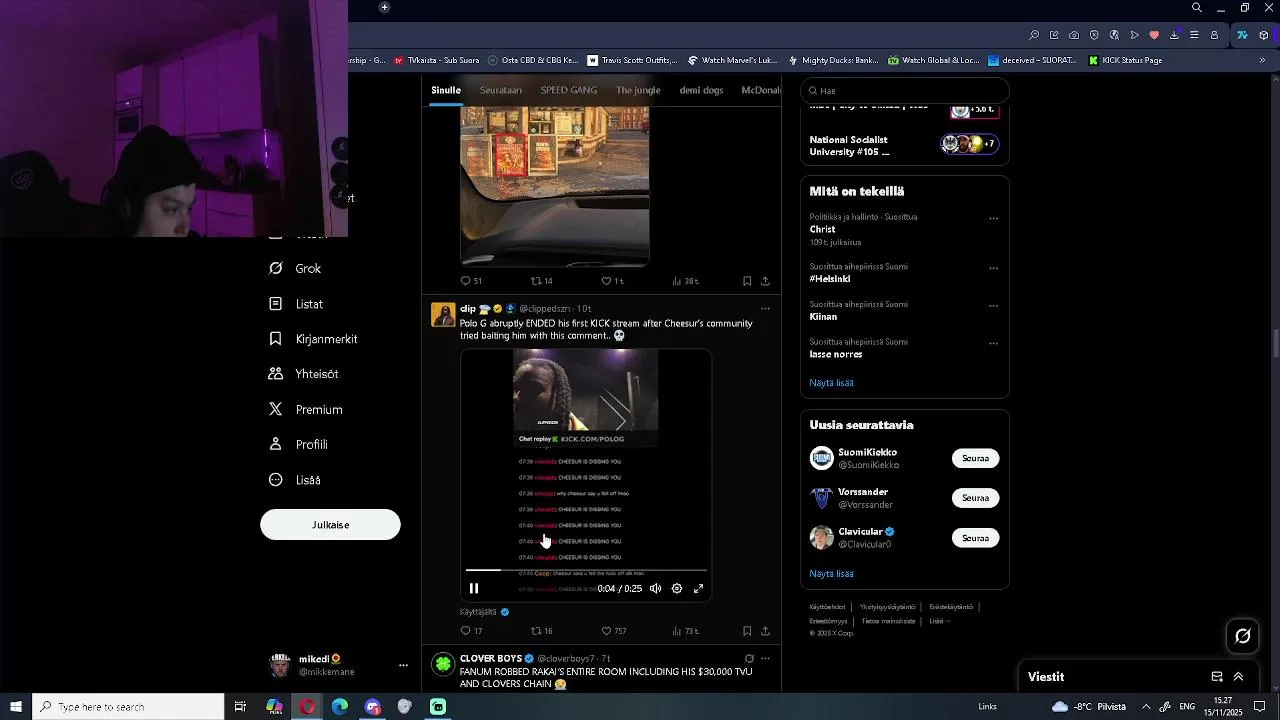Follow Vorssander
This screenshot has width=1280, height=720.
(975, 498)
